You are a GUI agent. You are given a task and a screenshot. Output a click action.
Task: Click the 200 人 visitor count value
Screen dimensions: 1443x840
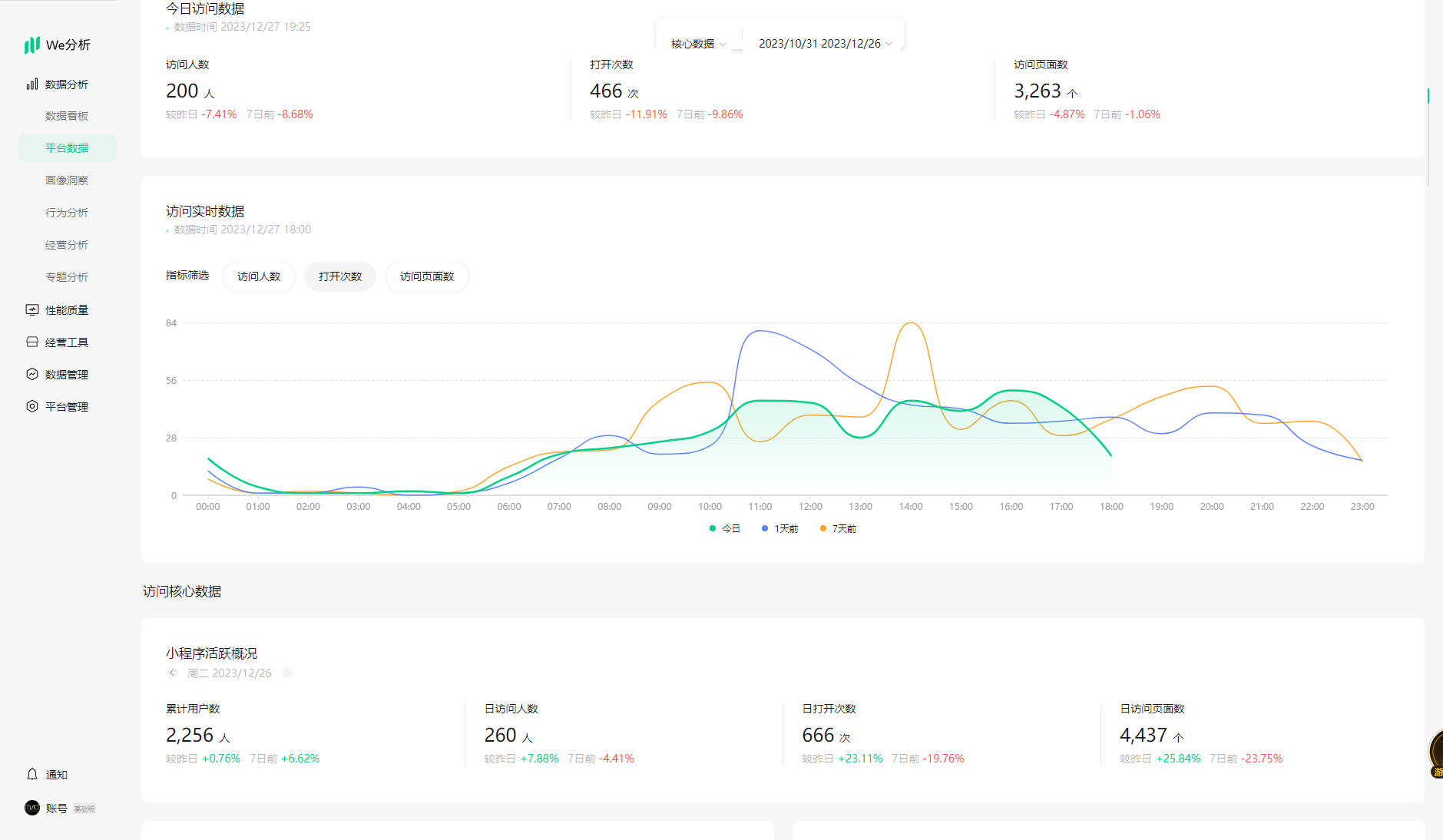pos(190,91)
